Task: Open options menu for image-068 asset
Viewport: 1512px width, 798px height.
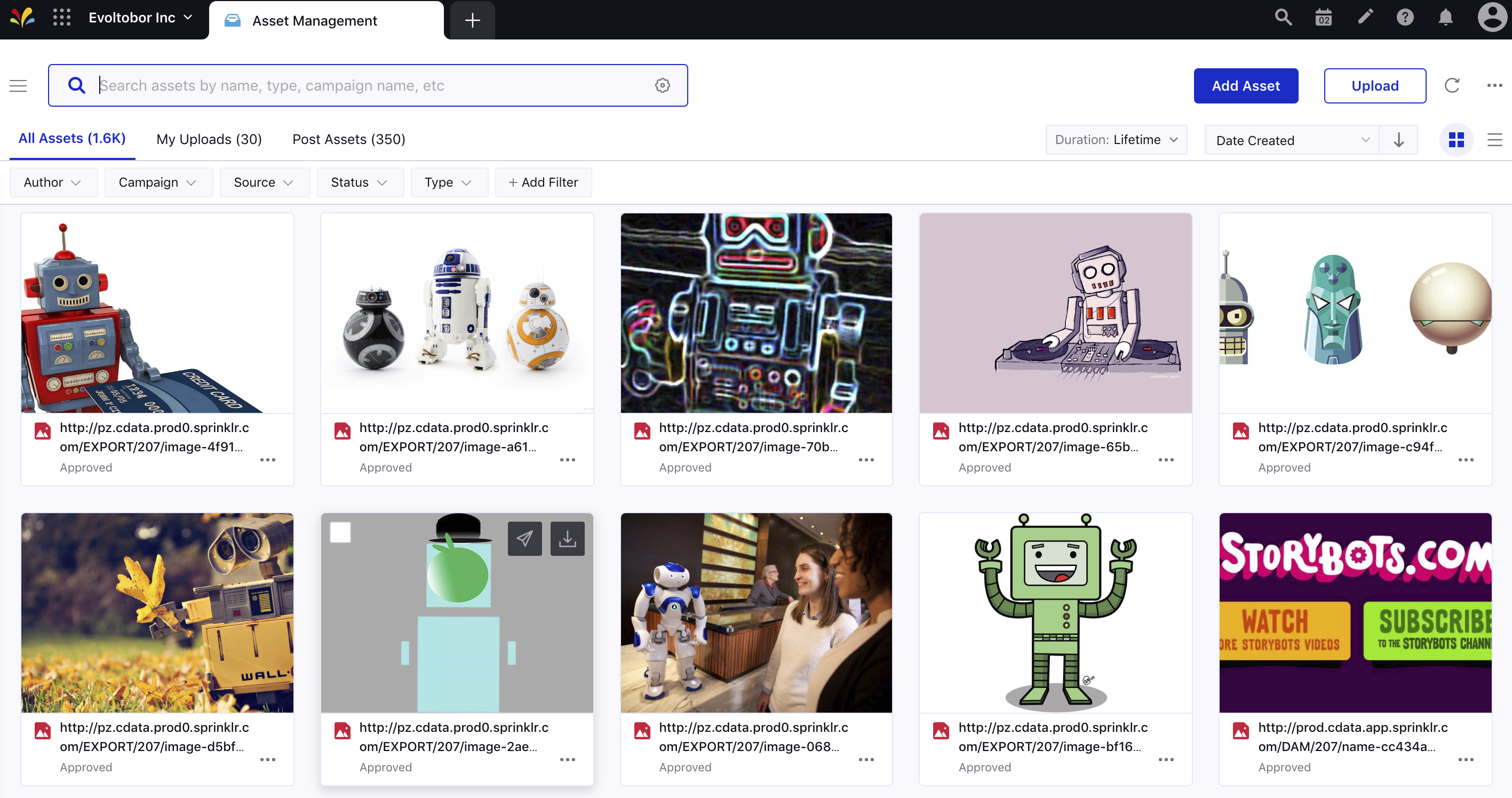Action: tap(866, 760)
